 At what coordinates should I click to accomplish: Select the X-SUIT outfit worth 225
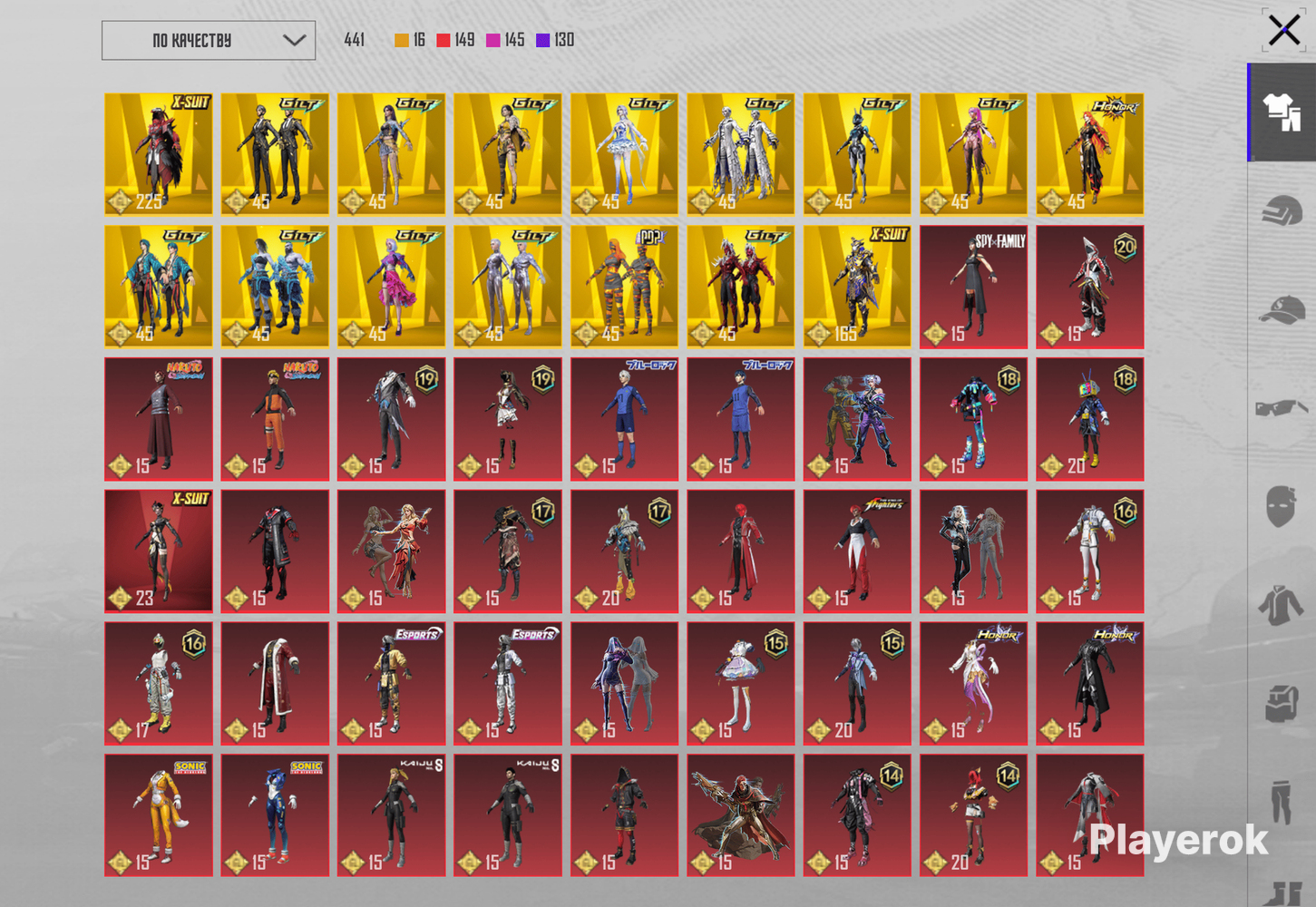click(x=159, y=154)
